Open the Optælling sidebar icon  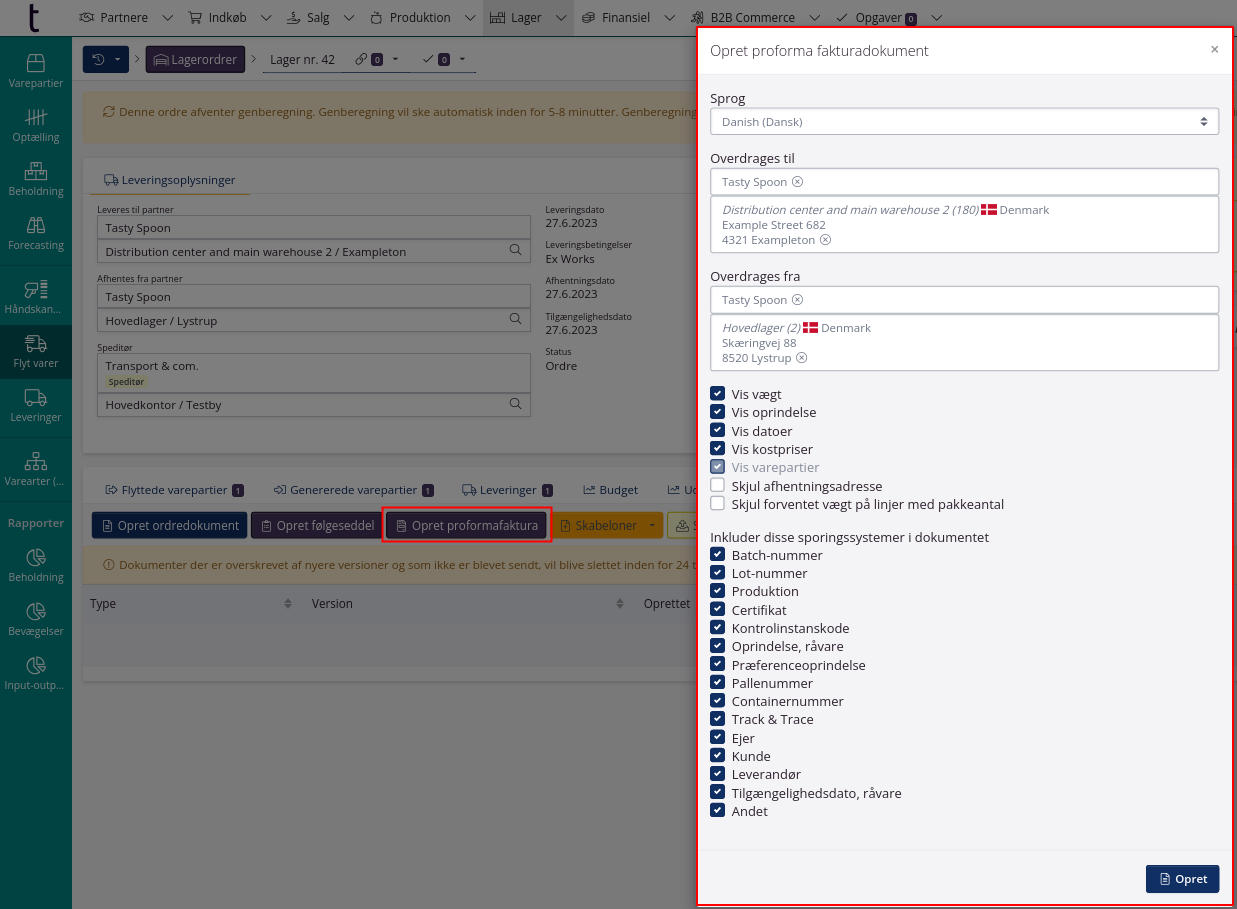(36, 124)
